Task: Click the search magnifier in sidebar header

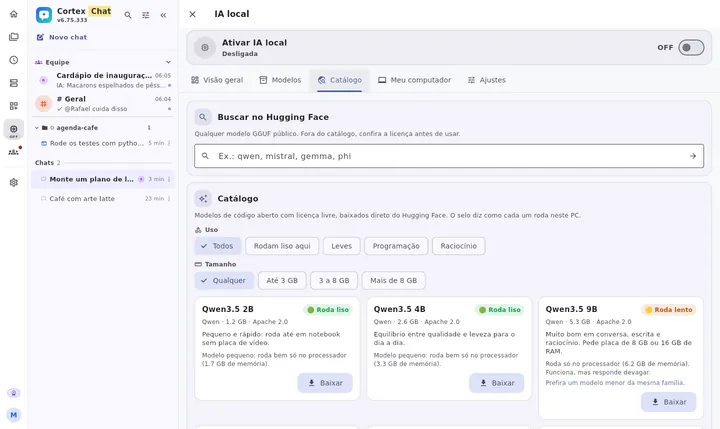Action: point(128,15)
